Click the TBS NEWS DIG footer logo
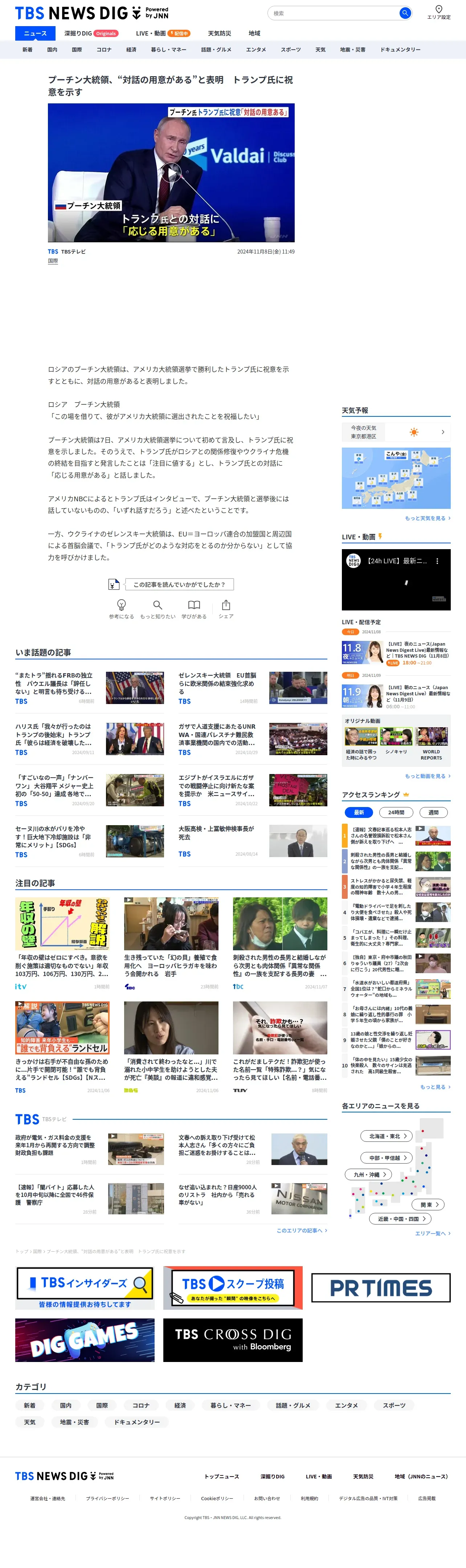 [64, 1476]
